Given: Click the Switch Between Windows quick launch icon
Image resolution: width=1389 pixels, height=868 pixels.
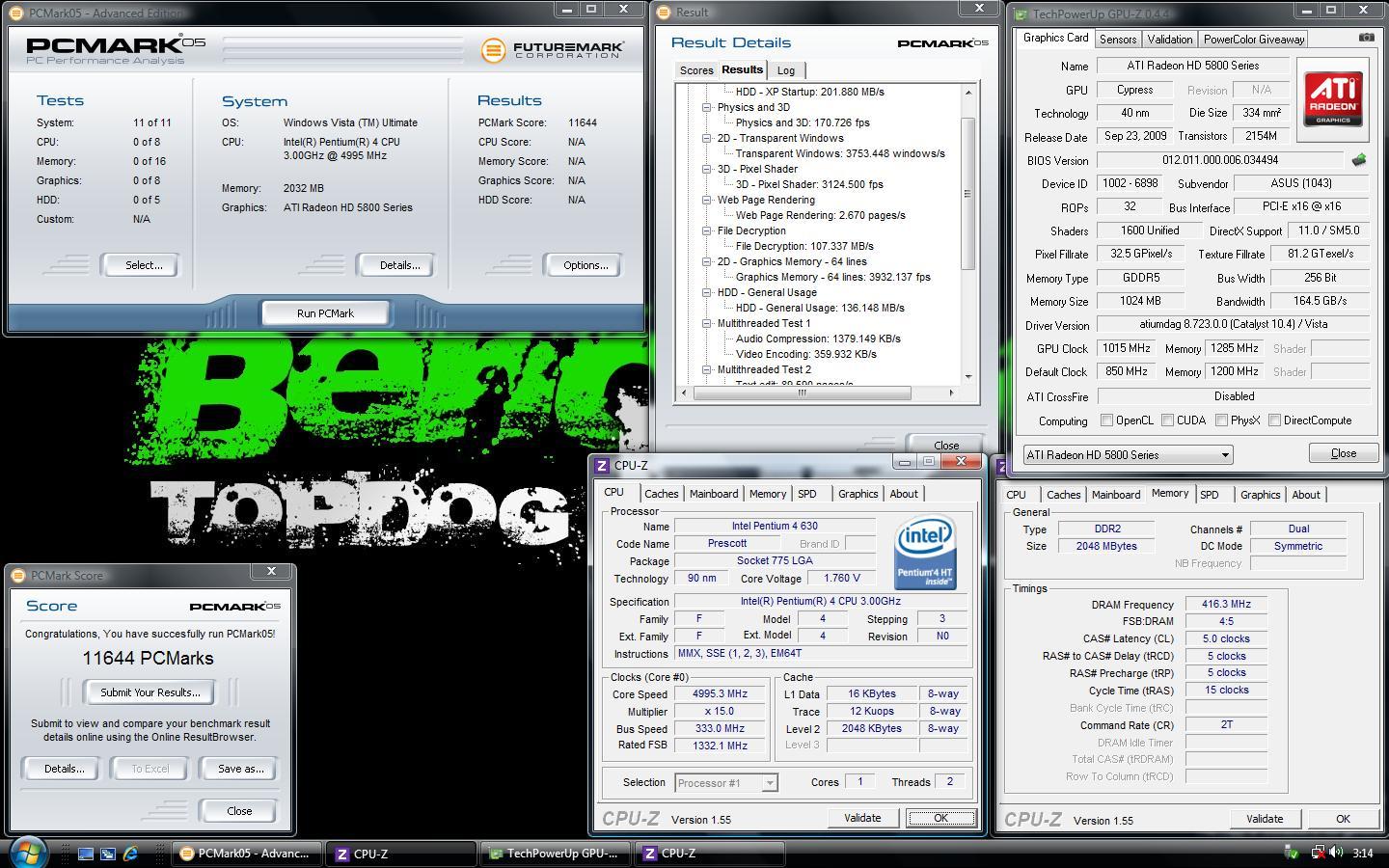Looking at the screenshot, I should [108, 854].
